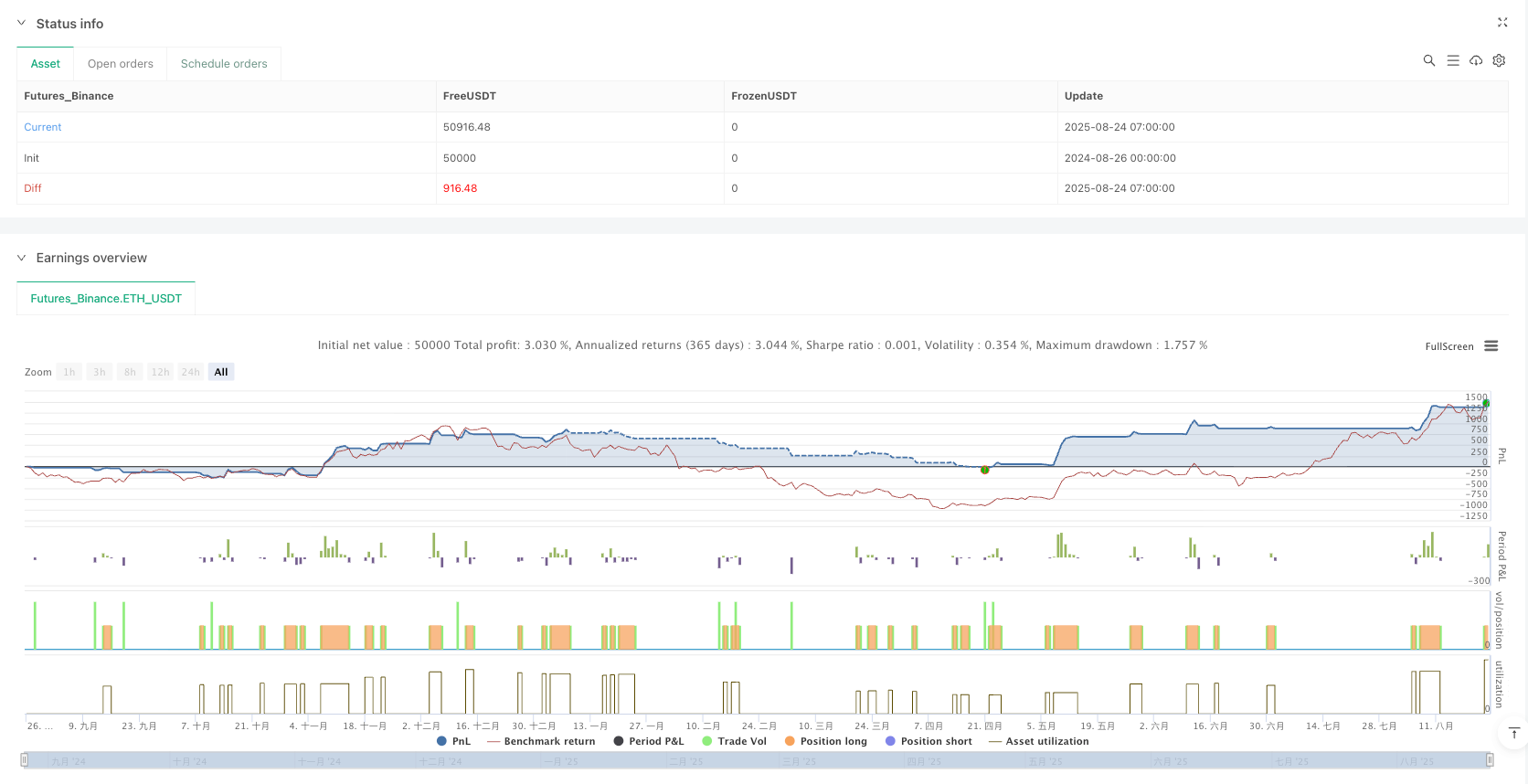Click the search magnifier icon

1428,61
